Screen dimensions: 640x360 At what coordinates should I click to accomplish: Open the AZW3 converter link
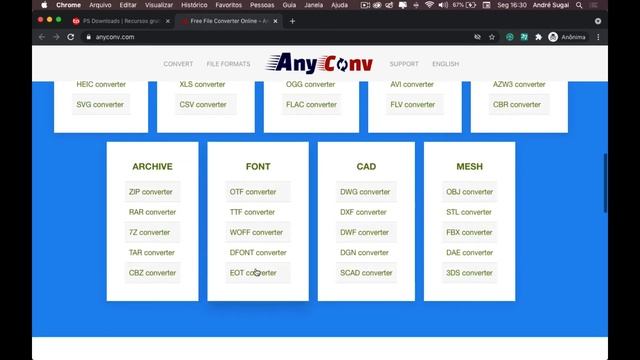519,84
